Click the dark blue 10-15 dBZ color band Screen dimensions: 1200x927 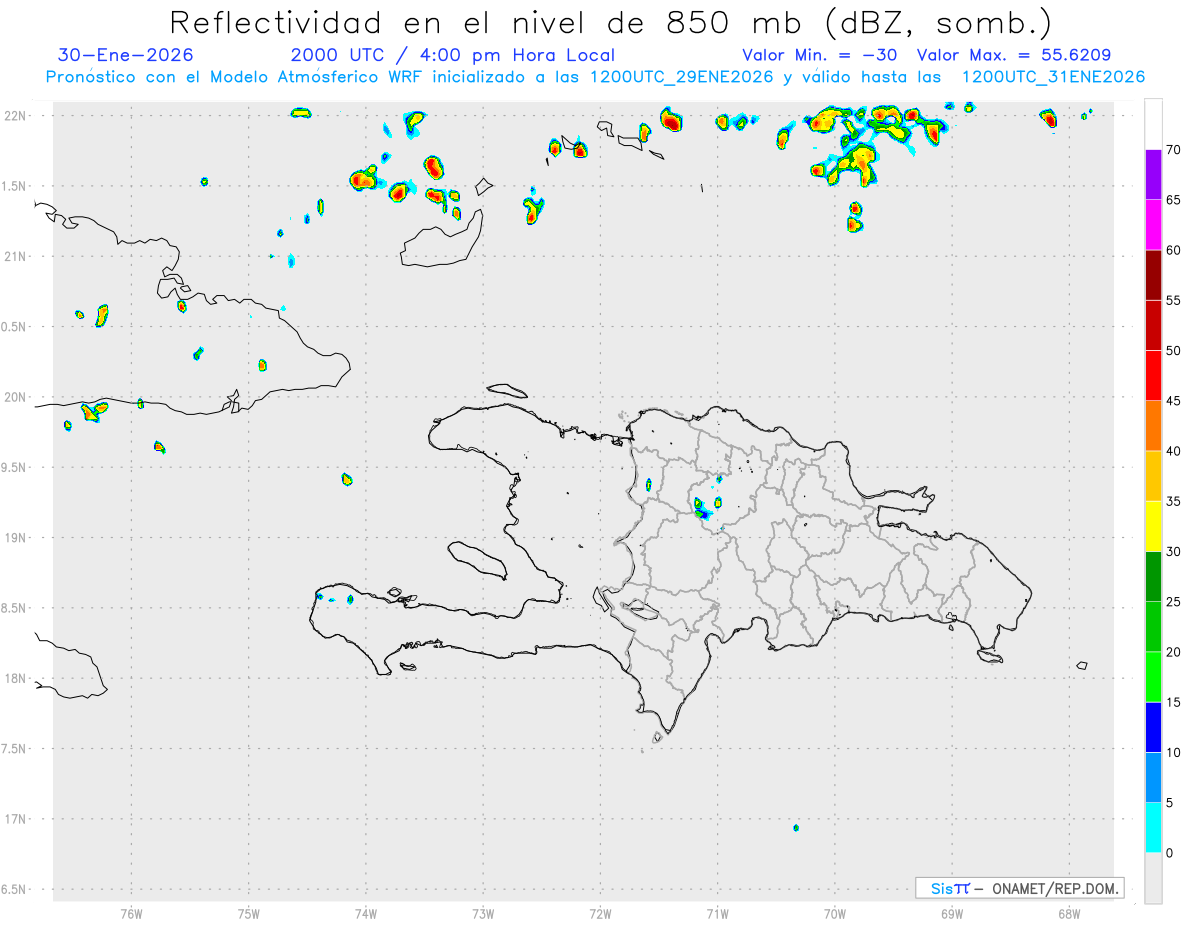(x=1153, y=727)
